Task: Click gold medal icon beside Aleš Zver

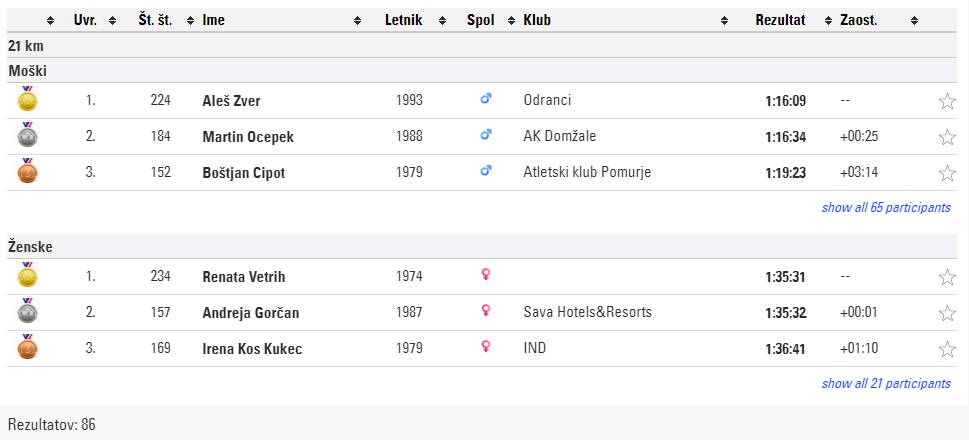Action: point(27,99)
